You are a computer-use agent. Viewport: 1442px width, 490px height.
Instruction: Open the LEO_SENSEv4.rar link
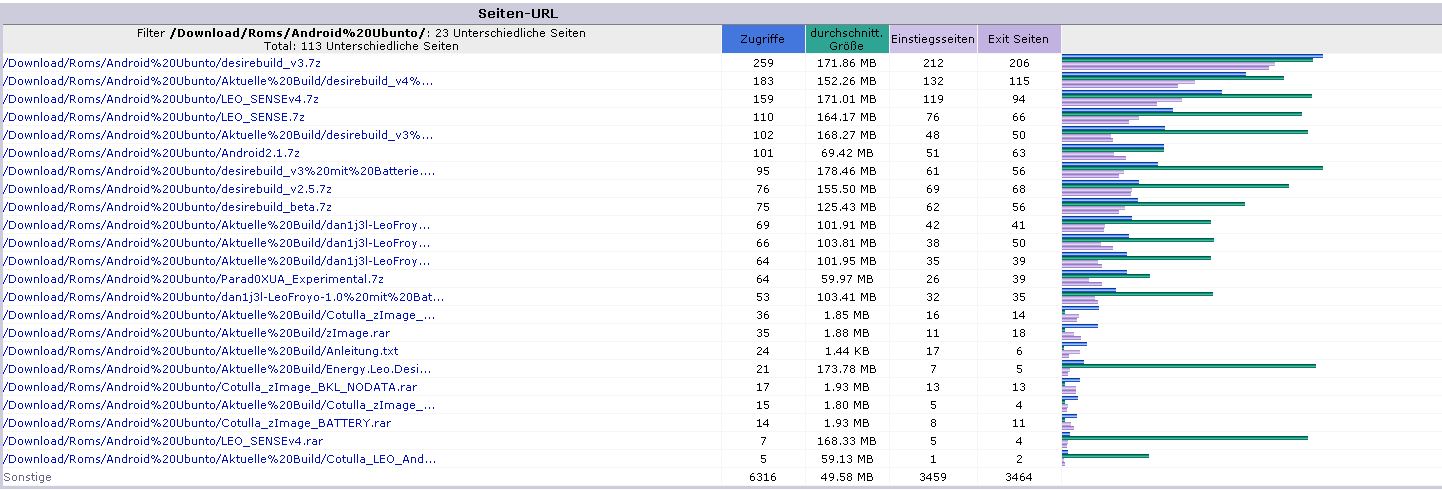(x=163, y=441)
